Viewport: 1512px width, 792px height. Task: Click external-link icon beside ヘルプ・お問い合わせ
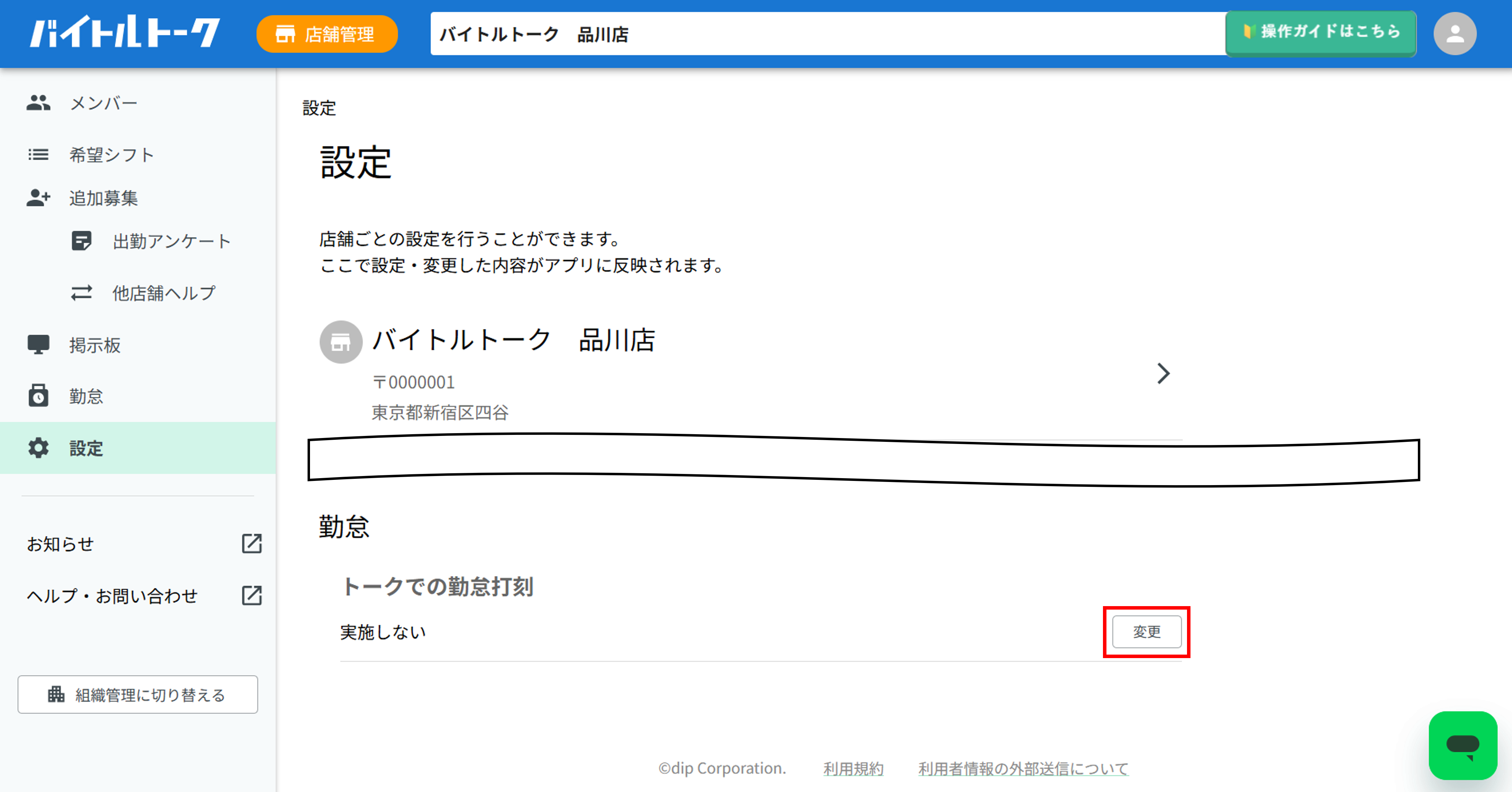252,595
